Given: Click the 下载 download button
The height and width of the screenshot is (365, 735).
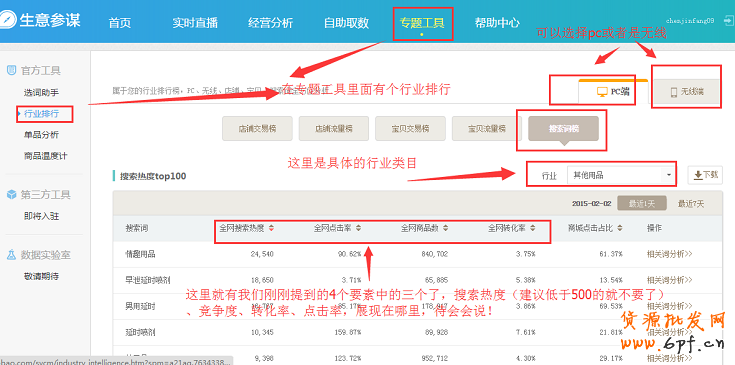Looking at the screenshot, I should [x=705, y=175].
